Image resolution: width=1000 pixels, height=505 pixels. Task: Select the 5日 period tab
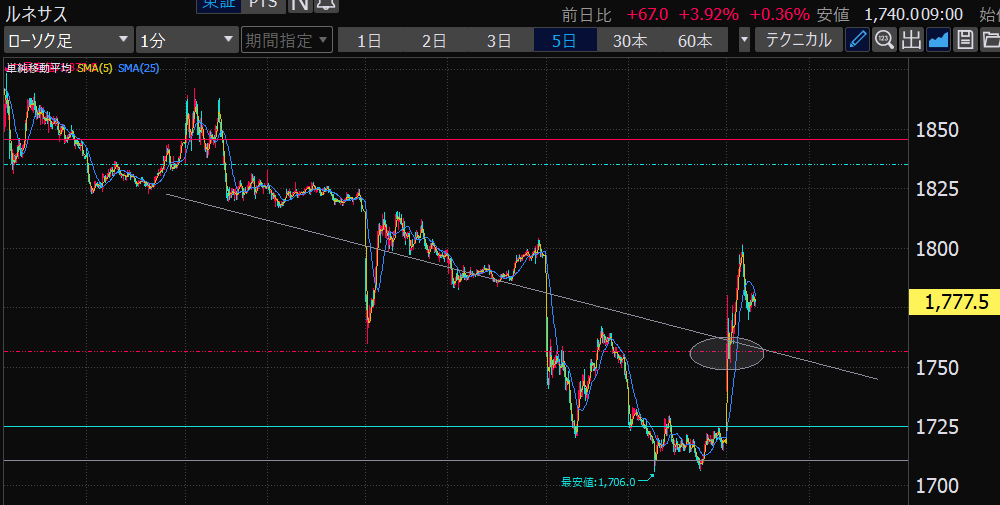(564, 41)
